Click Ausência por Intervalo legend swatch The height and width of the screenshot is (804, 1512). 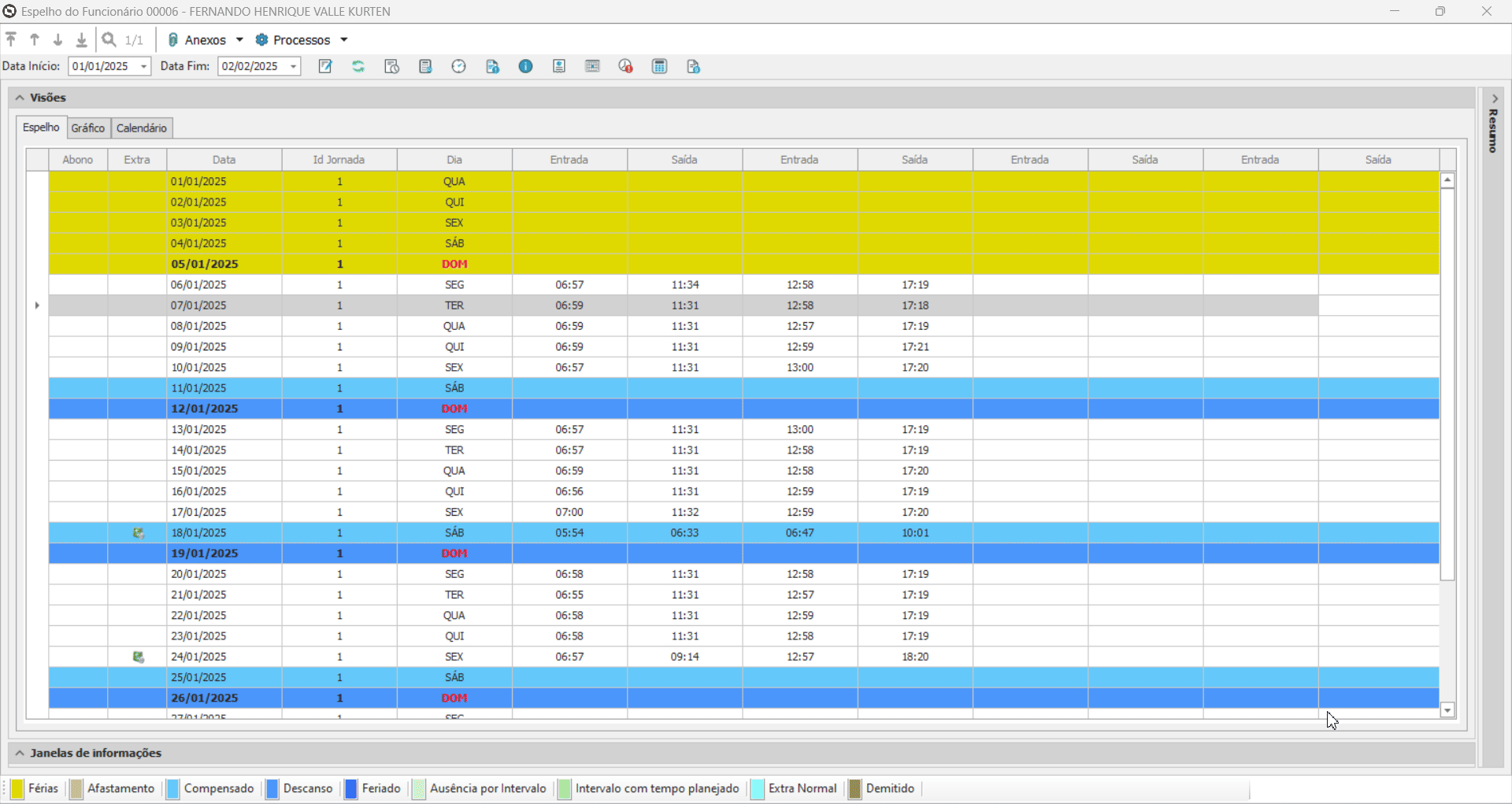pyautogui.click(x=419, y=789)
